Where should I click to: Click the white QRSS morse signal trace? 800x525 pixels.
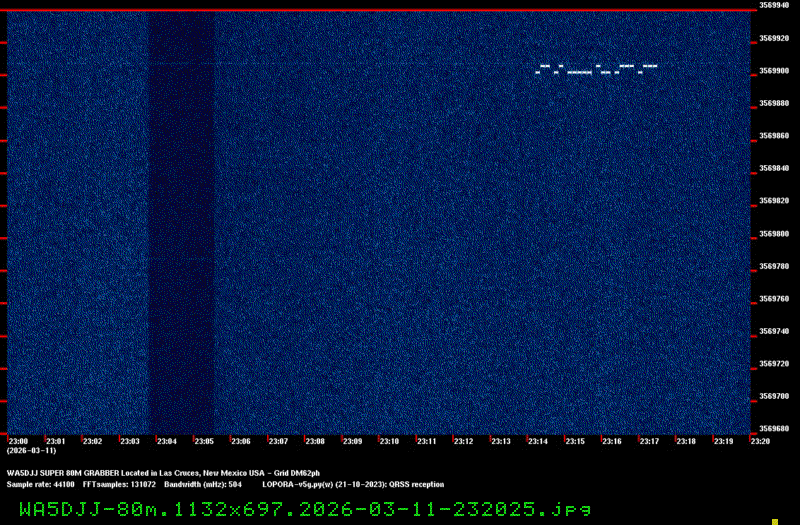tap(596, 69)
